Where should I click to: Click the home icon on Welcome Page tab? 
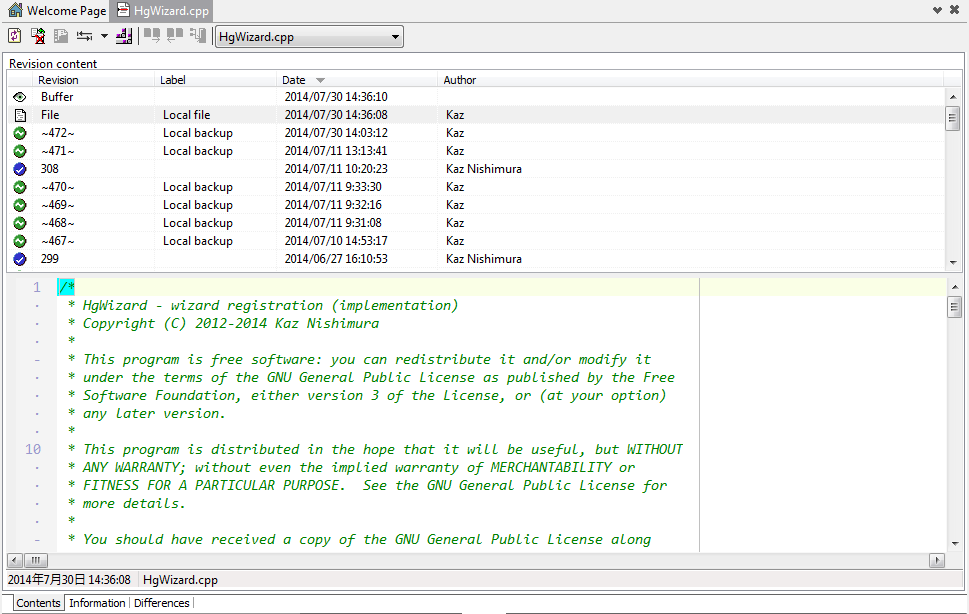15,11
